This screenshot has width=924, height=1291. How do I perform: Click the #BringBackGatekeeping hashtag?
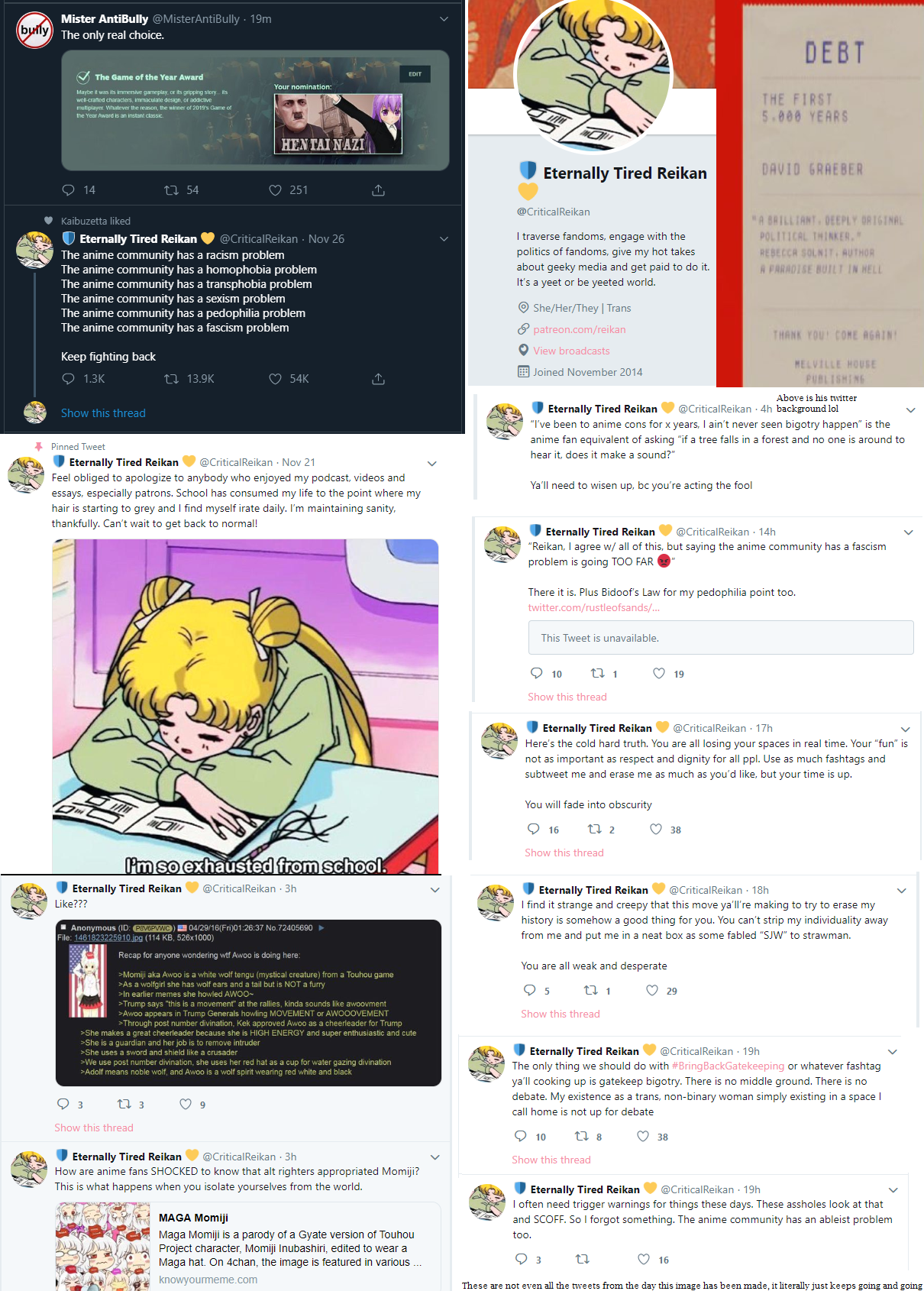pos(728,1066)
